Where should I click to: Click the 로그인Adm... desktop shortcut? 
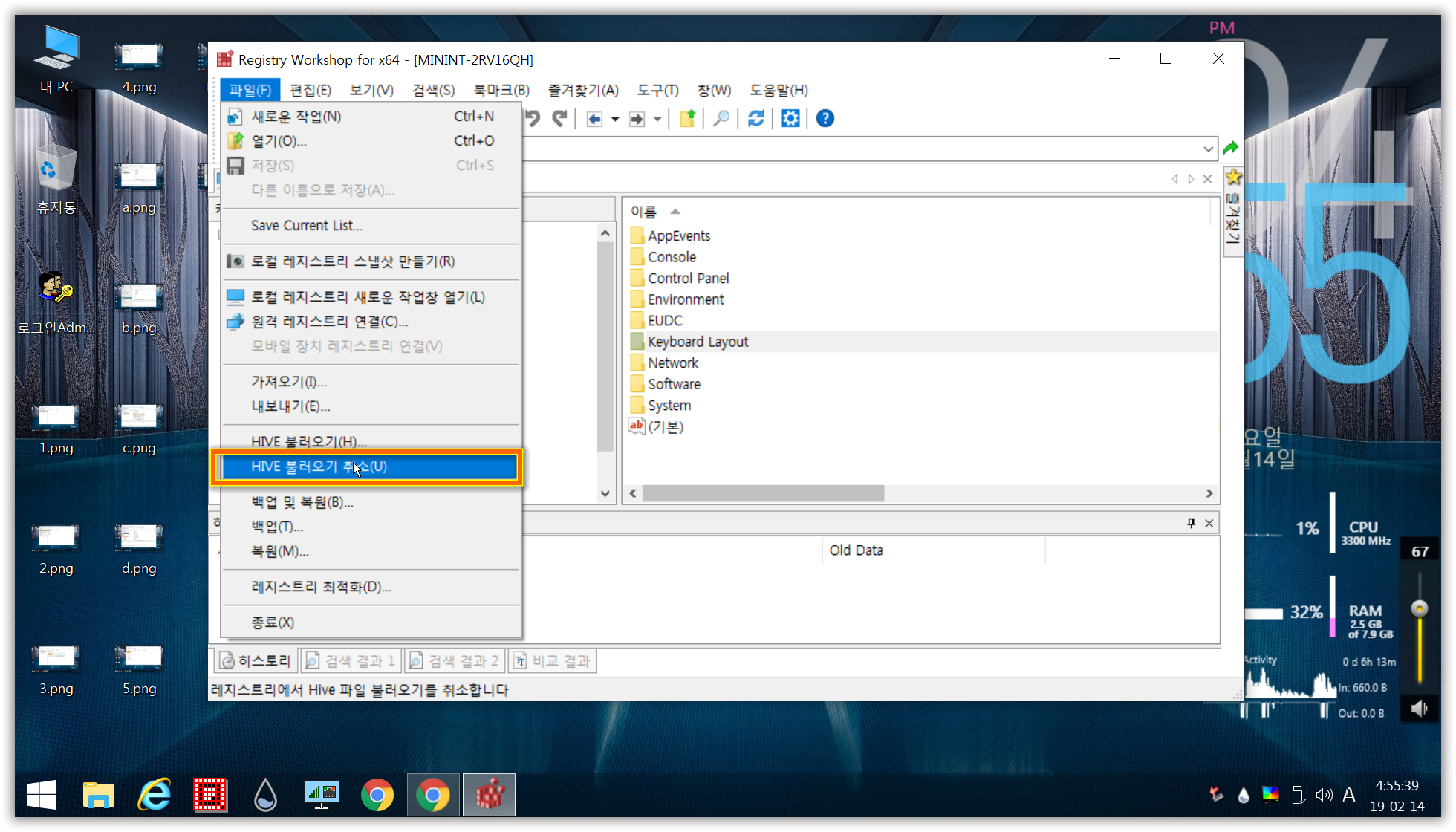coord(56,302)
